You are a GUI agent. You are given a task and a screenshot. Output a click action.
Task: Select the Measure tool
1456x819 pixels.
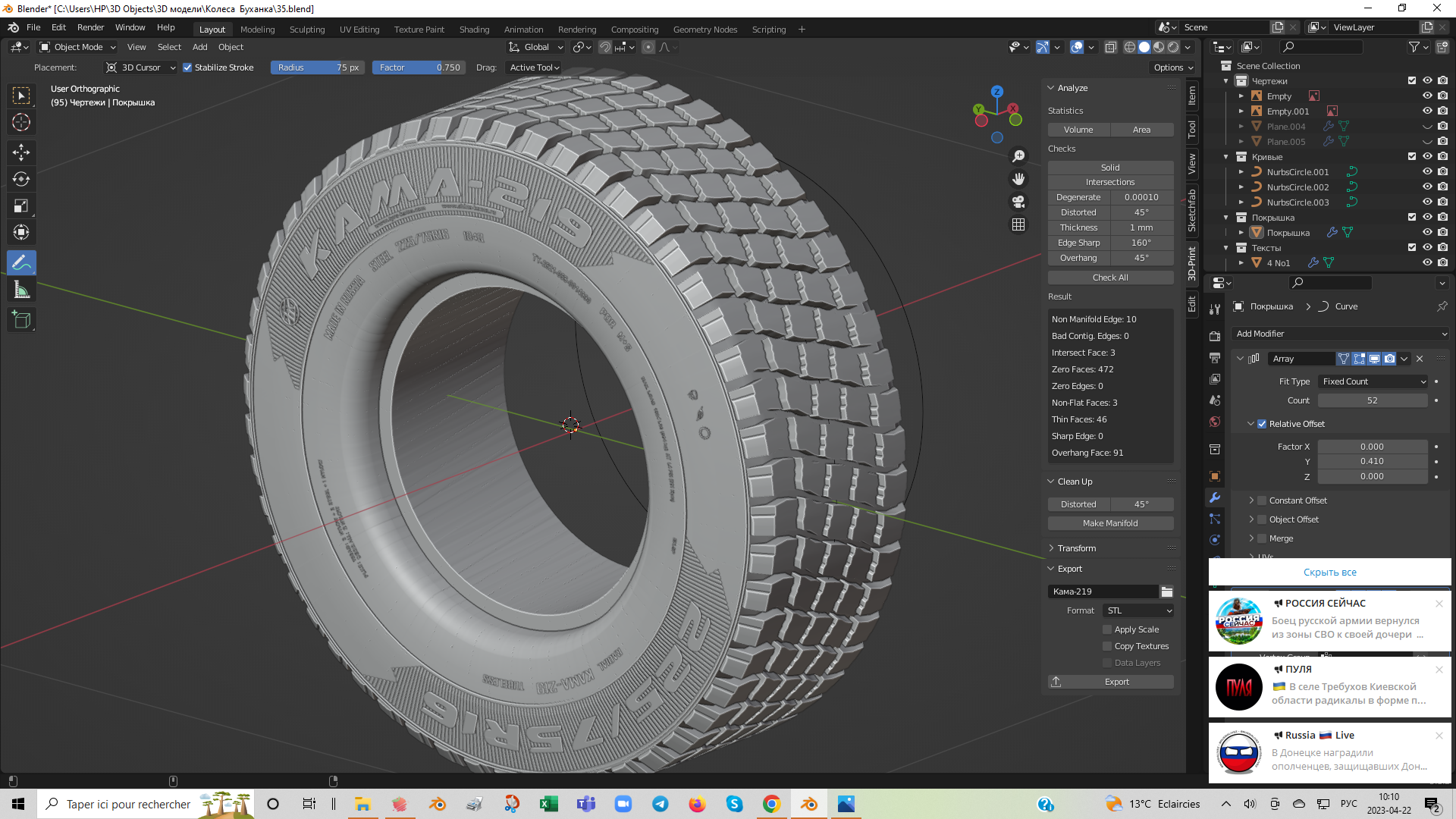coord(21,290)
